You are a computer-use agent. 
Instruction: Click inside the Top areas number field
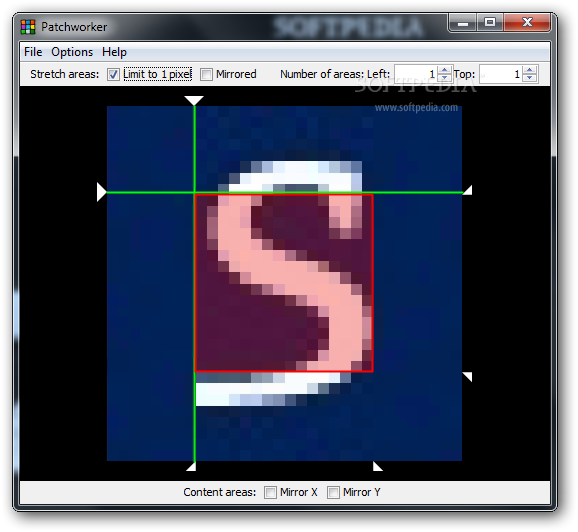pyautogui.click(x=501, y=74)
